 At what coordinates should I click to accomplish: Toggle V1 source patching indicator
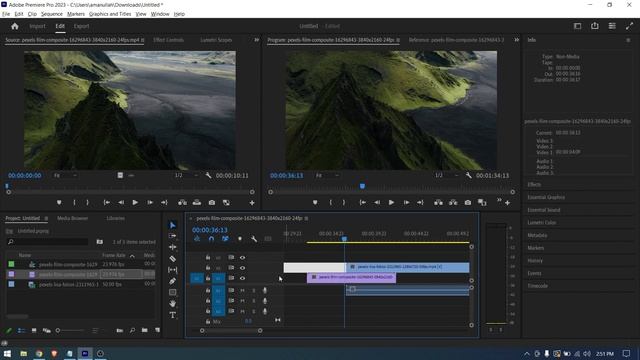(197, 278)
